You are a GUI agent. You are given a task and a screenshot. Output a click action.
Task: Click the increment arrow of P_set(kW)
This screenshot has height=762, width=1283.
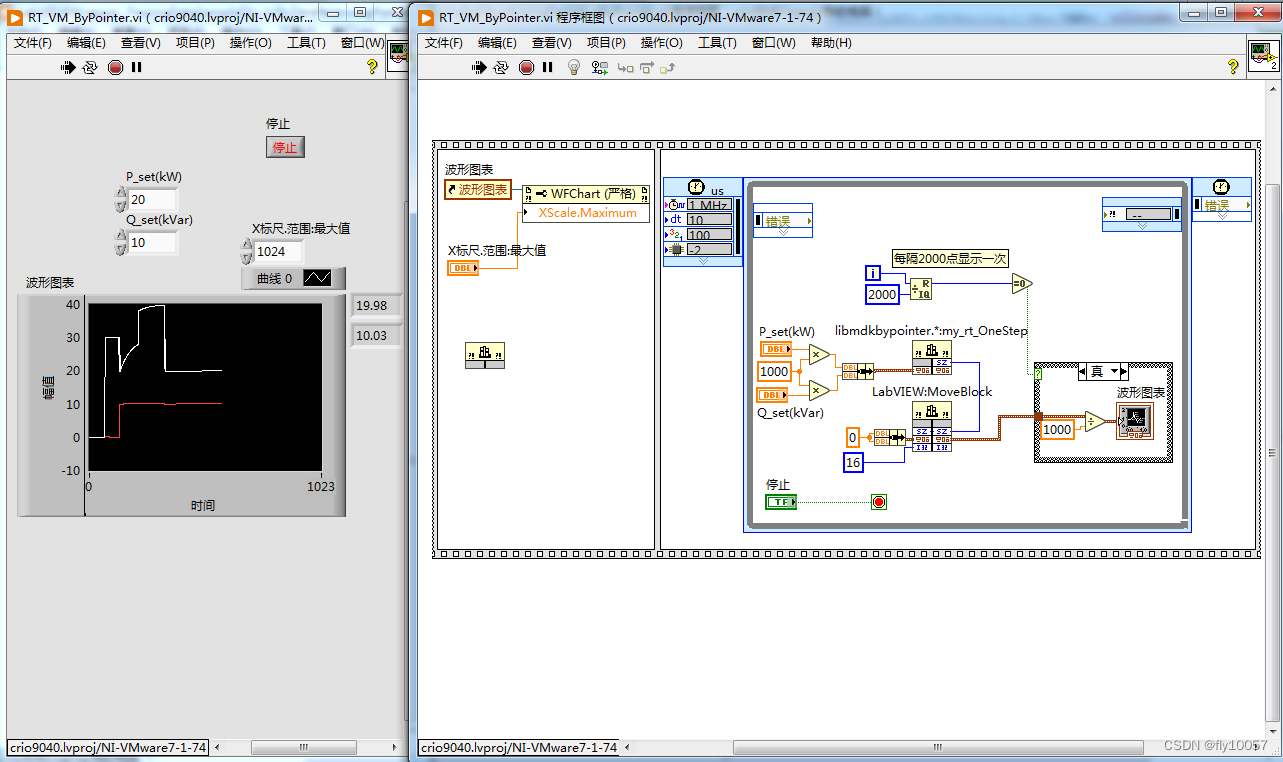point(120,193)
